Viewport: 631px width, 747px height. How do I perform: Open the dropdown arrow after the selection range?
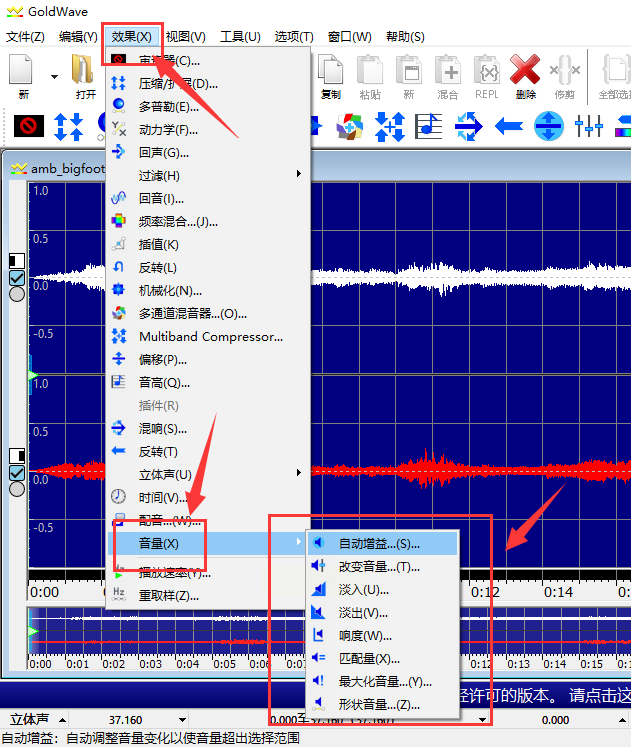point(482,719)
